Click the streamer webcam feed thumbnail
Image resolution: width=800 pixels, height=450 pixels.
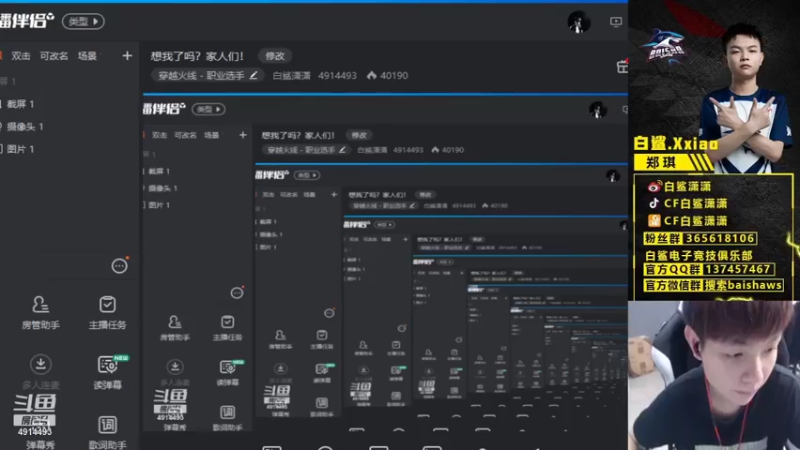714,376
